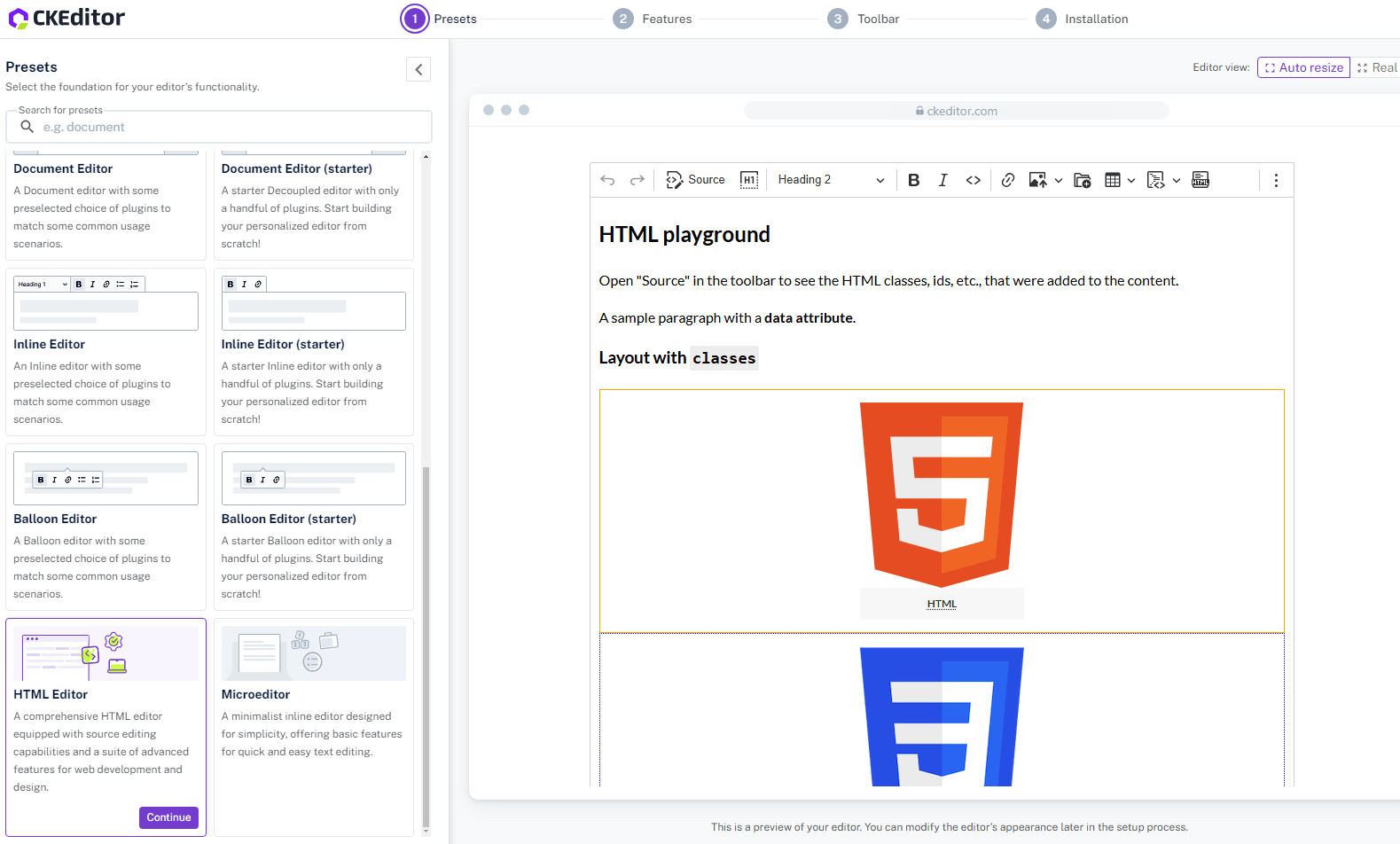This screenshot has width=1400, height=844.
Task: Click the Continue button
Action: click(168, 817)
